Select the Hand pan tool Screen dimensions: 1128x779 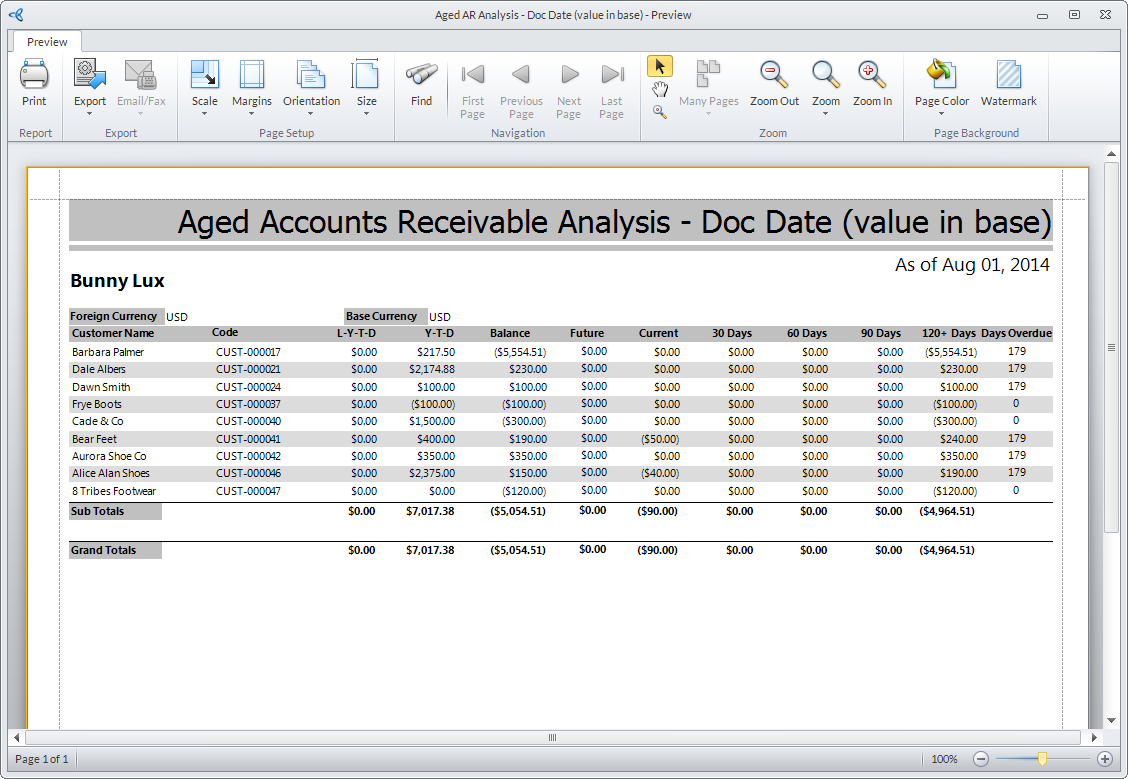pos(659,90)
